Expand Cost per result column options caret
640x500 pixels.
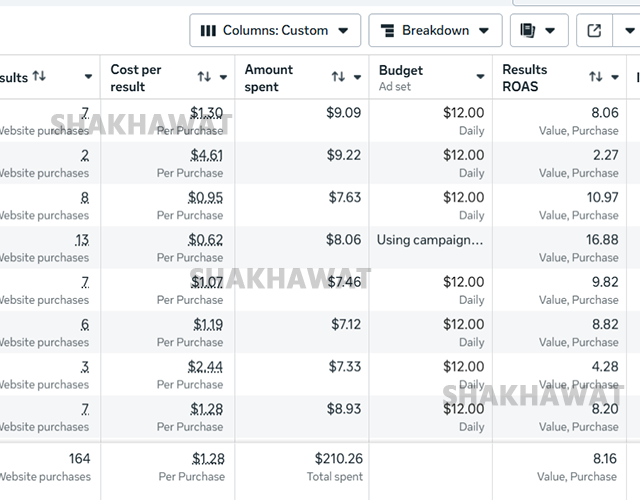pos(223,77)
